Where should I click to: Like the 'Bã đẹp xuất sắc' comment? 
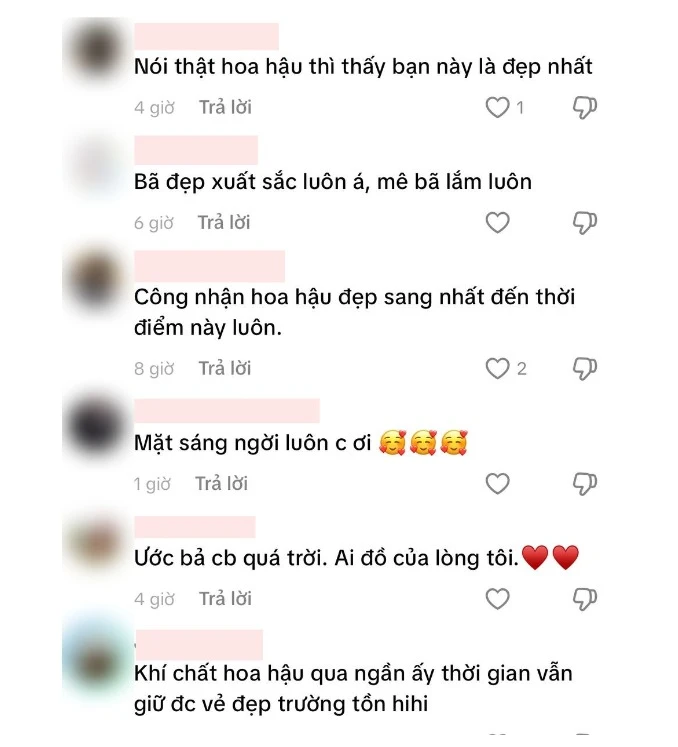[x=497, y=222]
